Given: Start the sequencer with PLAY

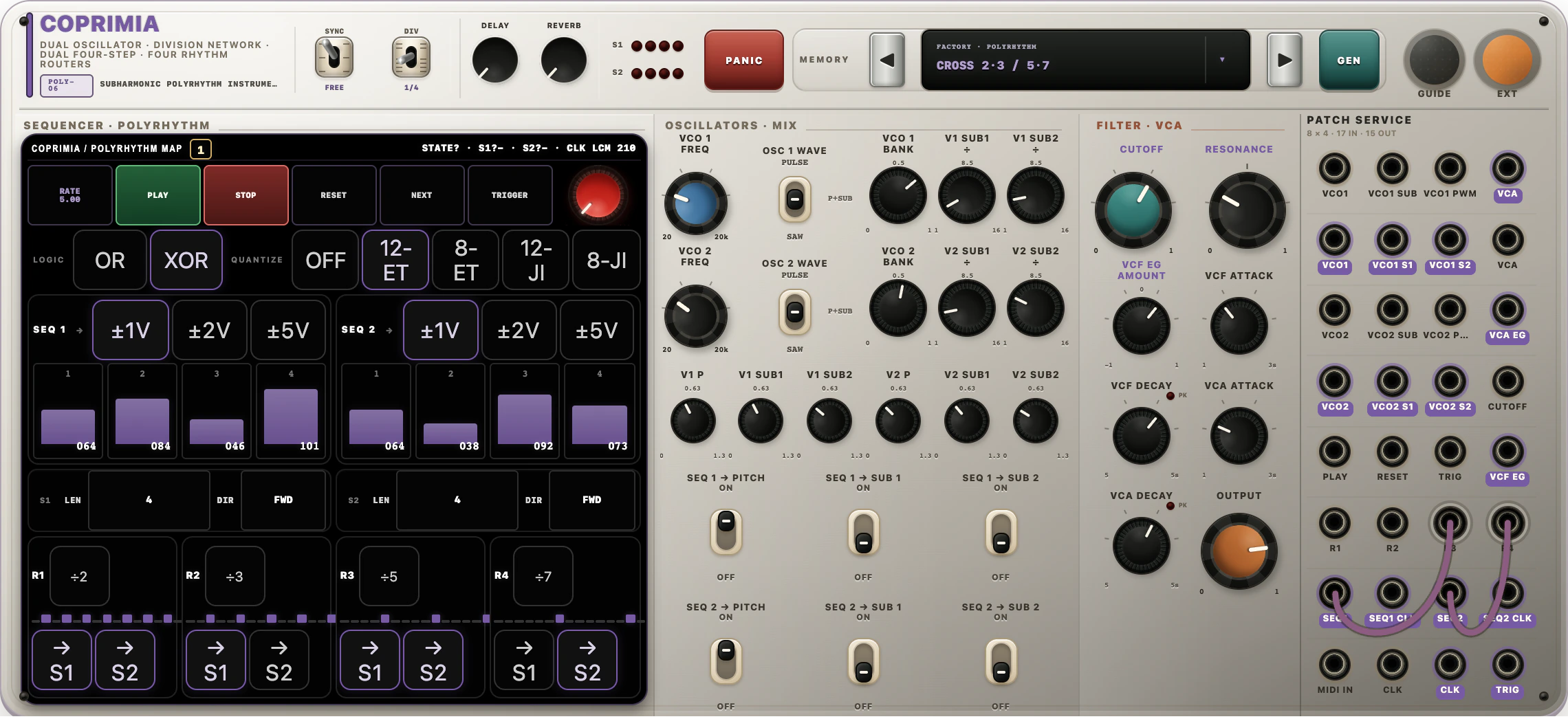Looking at the screenshot, I should (x=158, y=195).
